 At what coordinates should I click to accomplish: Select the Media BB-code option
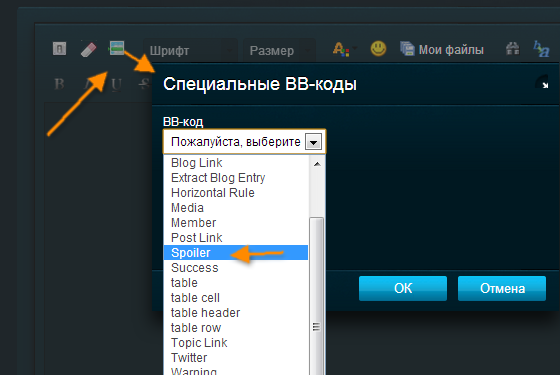(236, 208)
